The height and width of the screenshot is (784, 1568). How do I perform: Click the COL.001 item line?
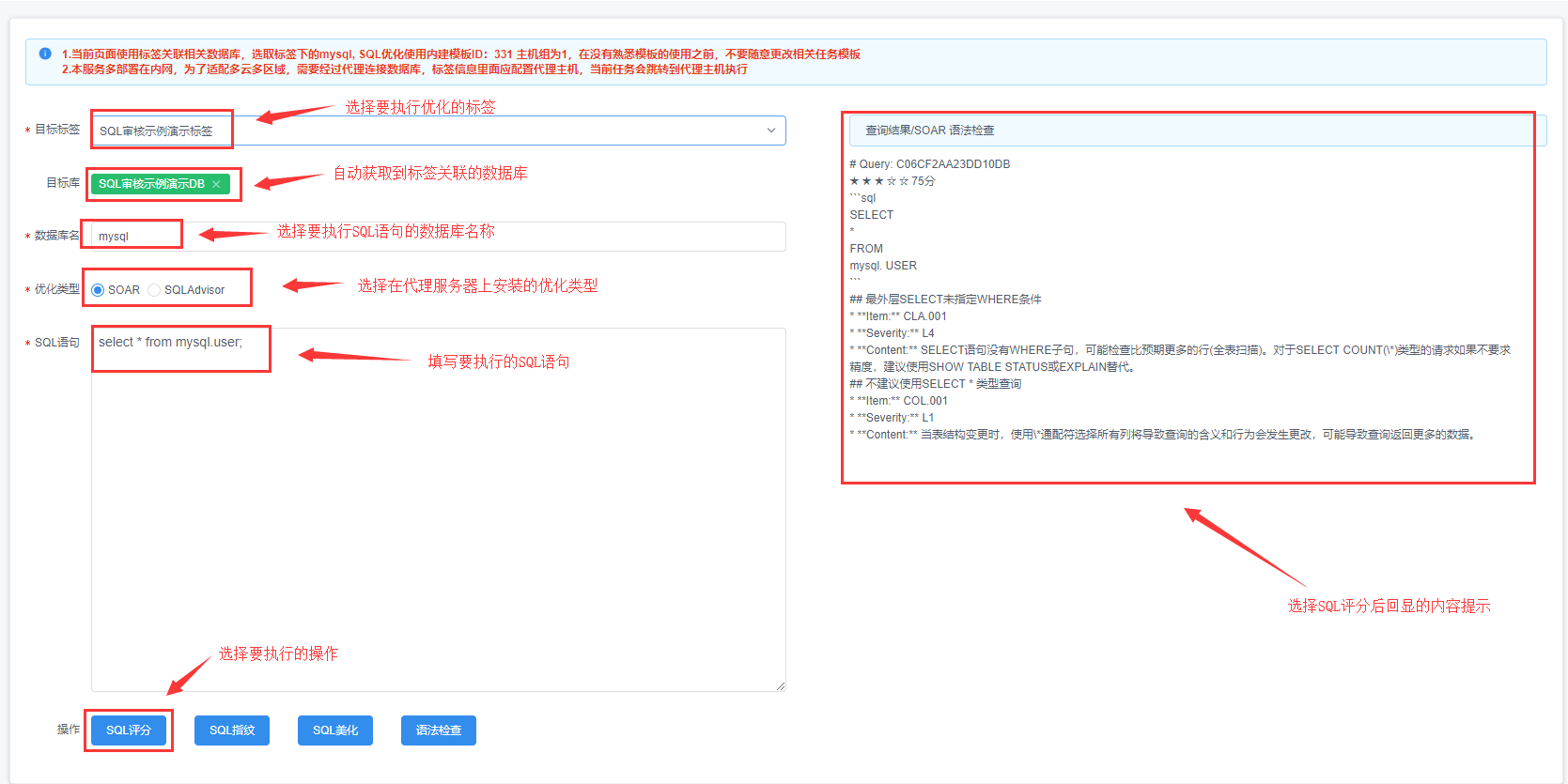tap(899, 401)
